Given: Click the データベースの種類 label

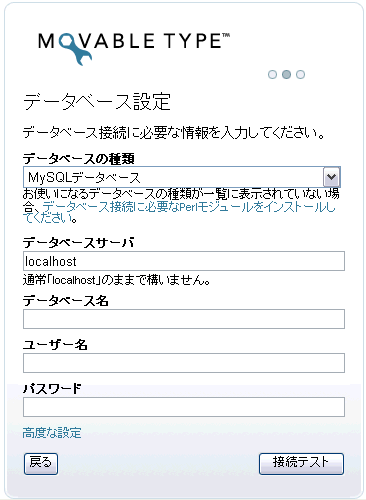Looking at the screenshot, I should tap(79, 159).
